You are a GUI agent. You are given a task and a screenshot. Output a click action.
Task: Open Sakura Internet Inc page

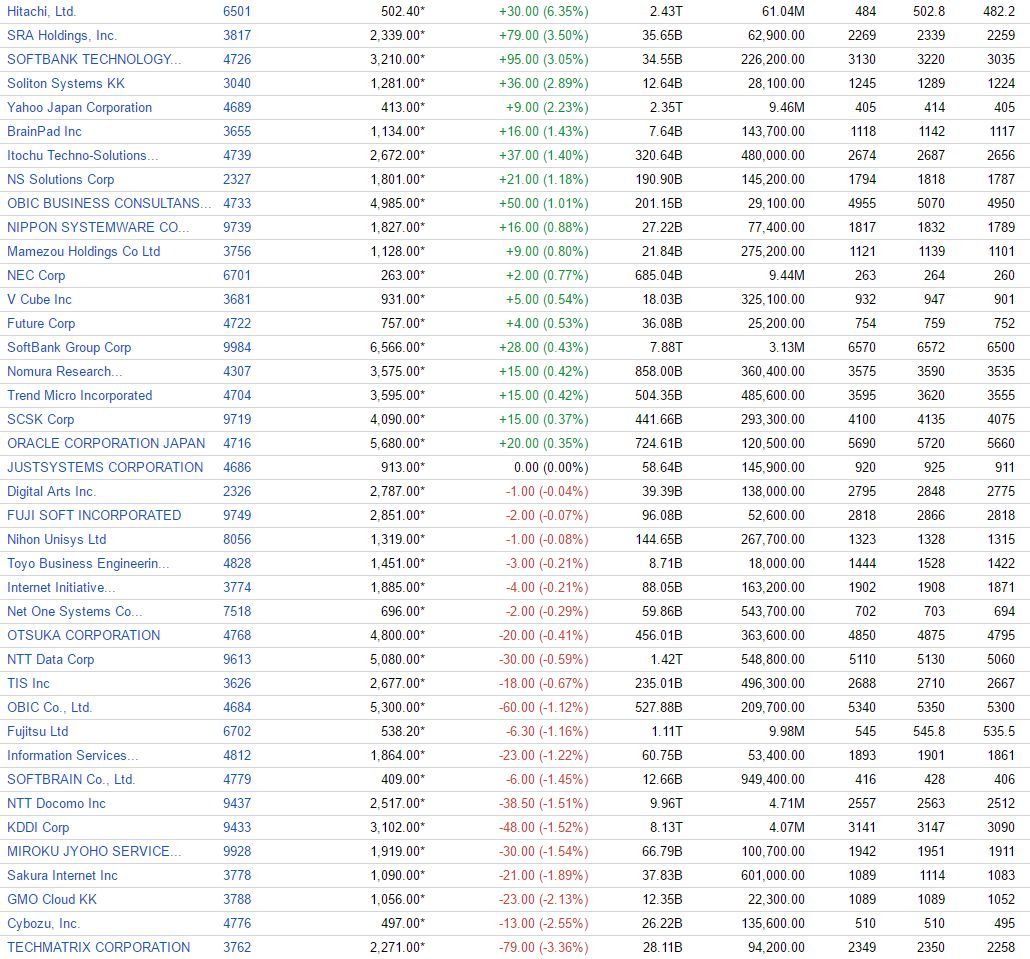point(62,876)
